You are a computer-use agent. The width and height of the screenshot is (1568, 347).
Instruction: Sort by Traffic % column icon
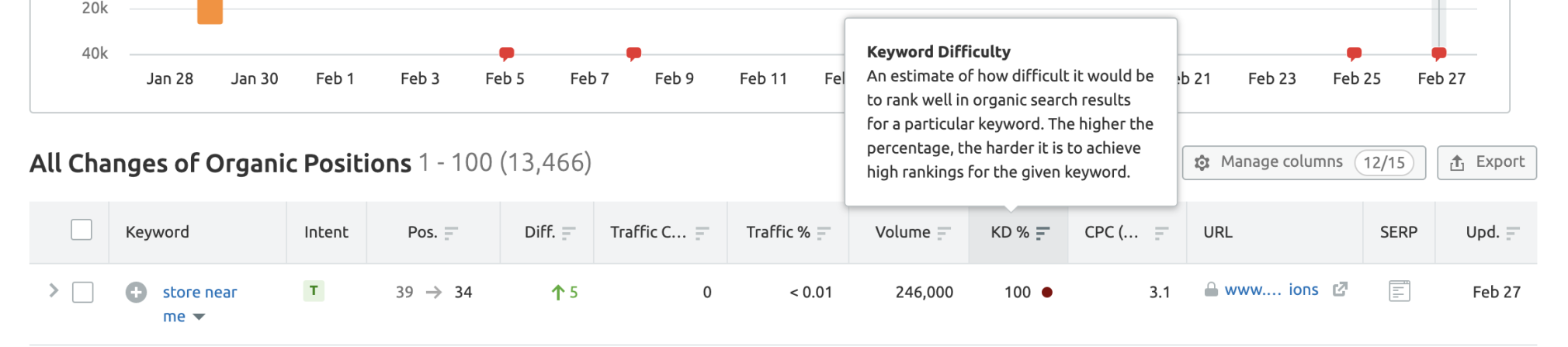(x=824, y=233)
